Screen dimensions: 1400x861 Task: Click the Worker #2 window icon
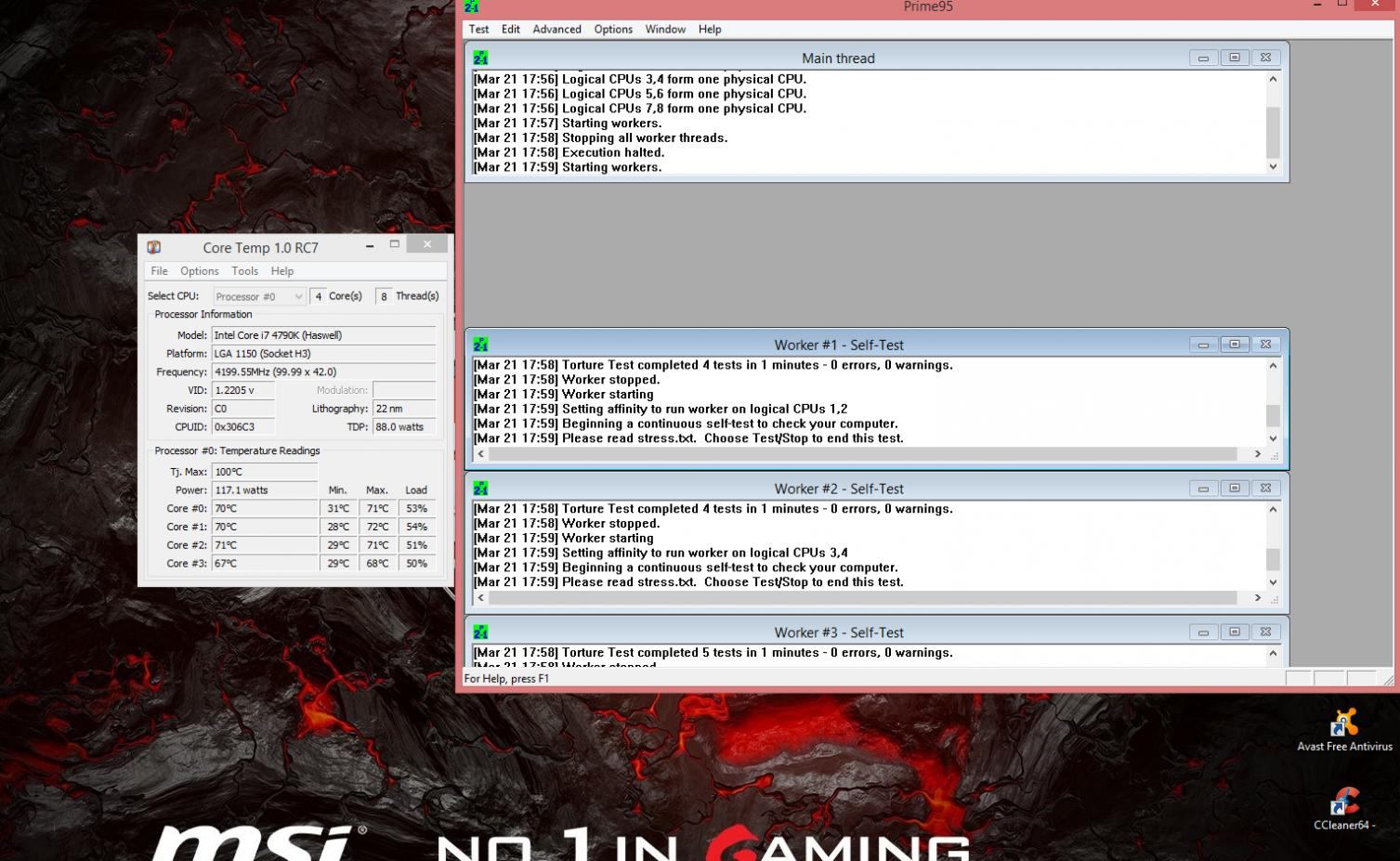[x=480, y=489]
